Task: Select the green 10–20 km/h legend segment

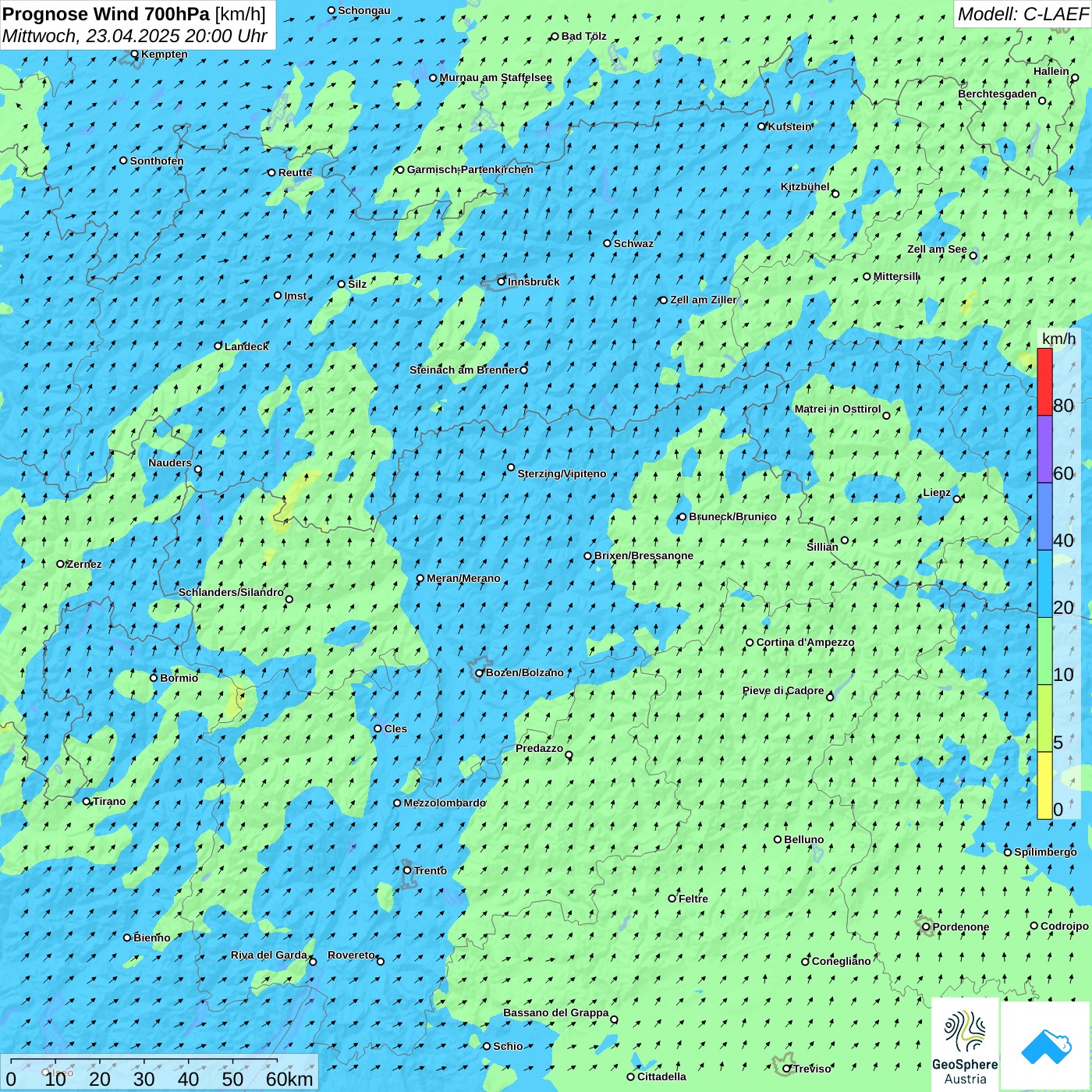Action: [x=1044, y=651]
